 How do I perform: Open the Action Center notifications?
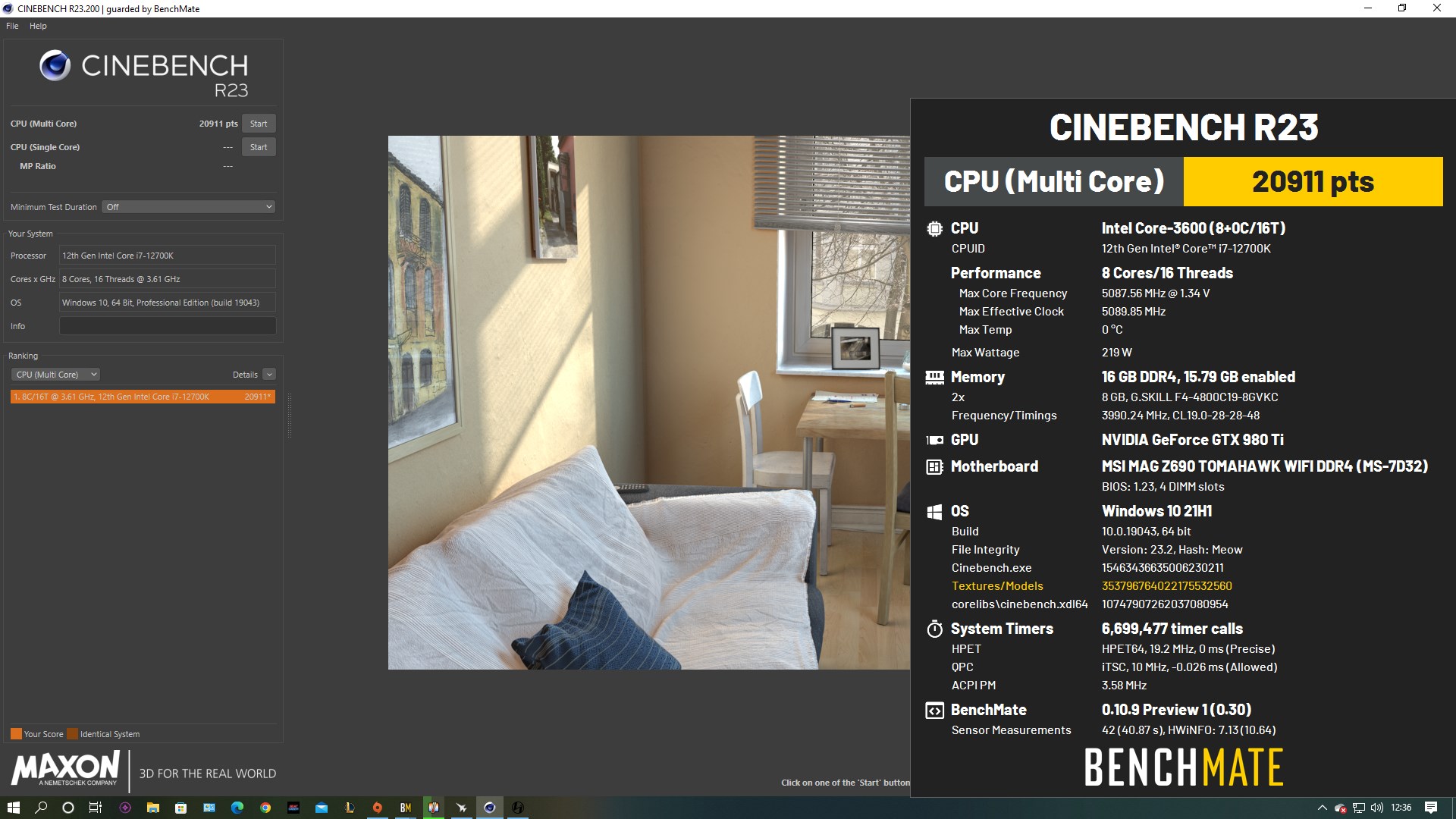[1431, 808]
